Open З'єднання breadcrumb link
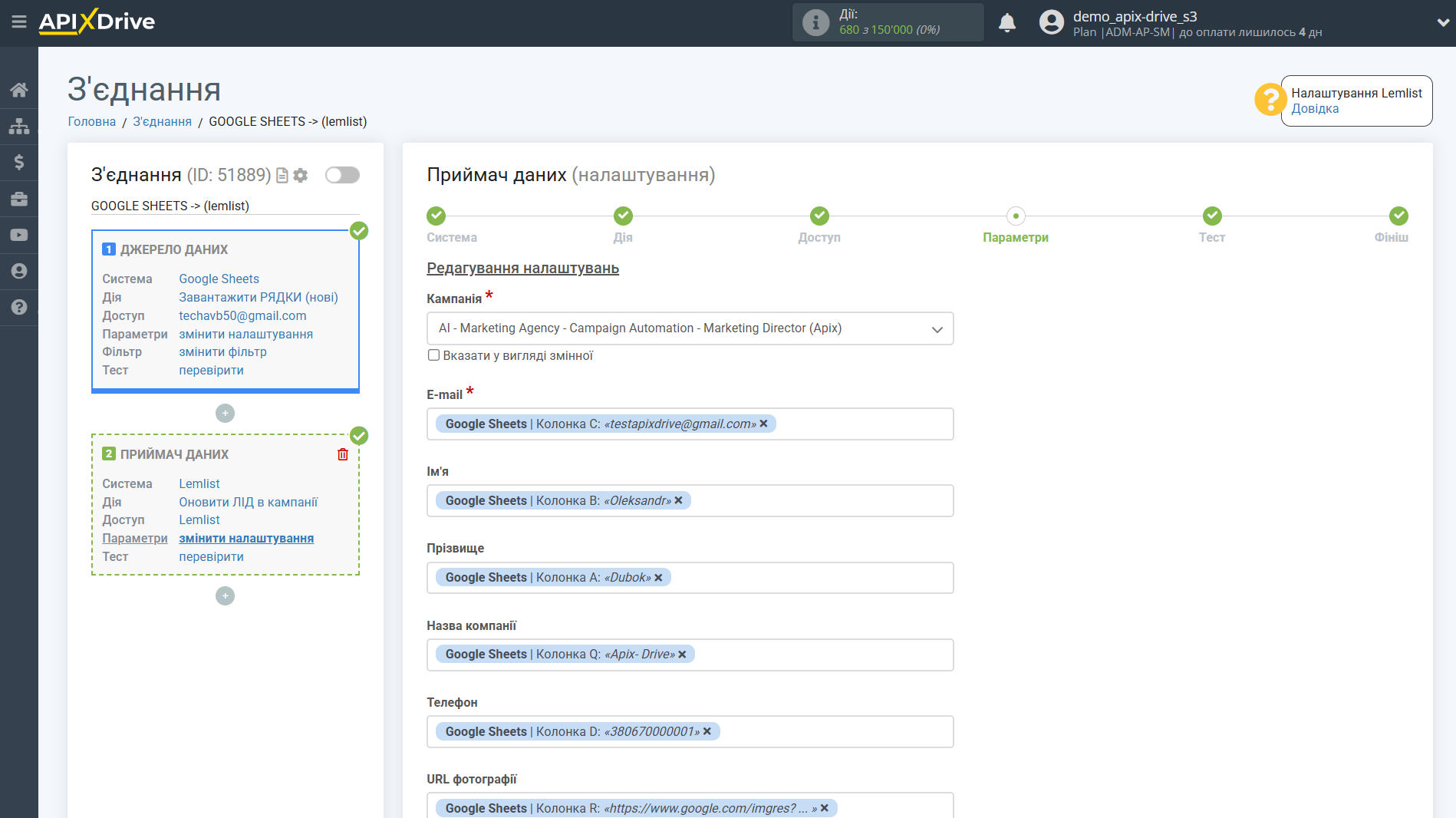Image resolution: width=1456 pixels, height=818 pixels. coord(162,121)
